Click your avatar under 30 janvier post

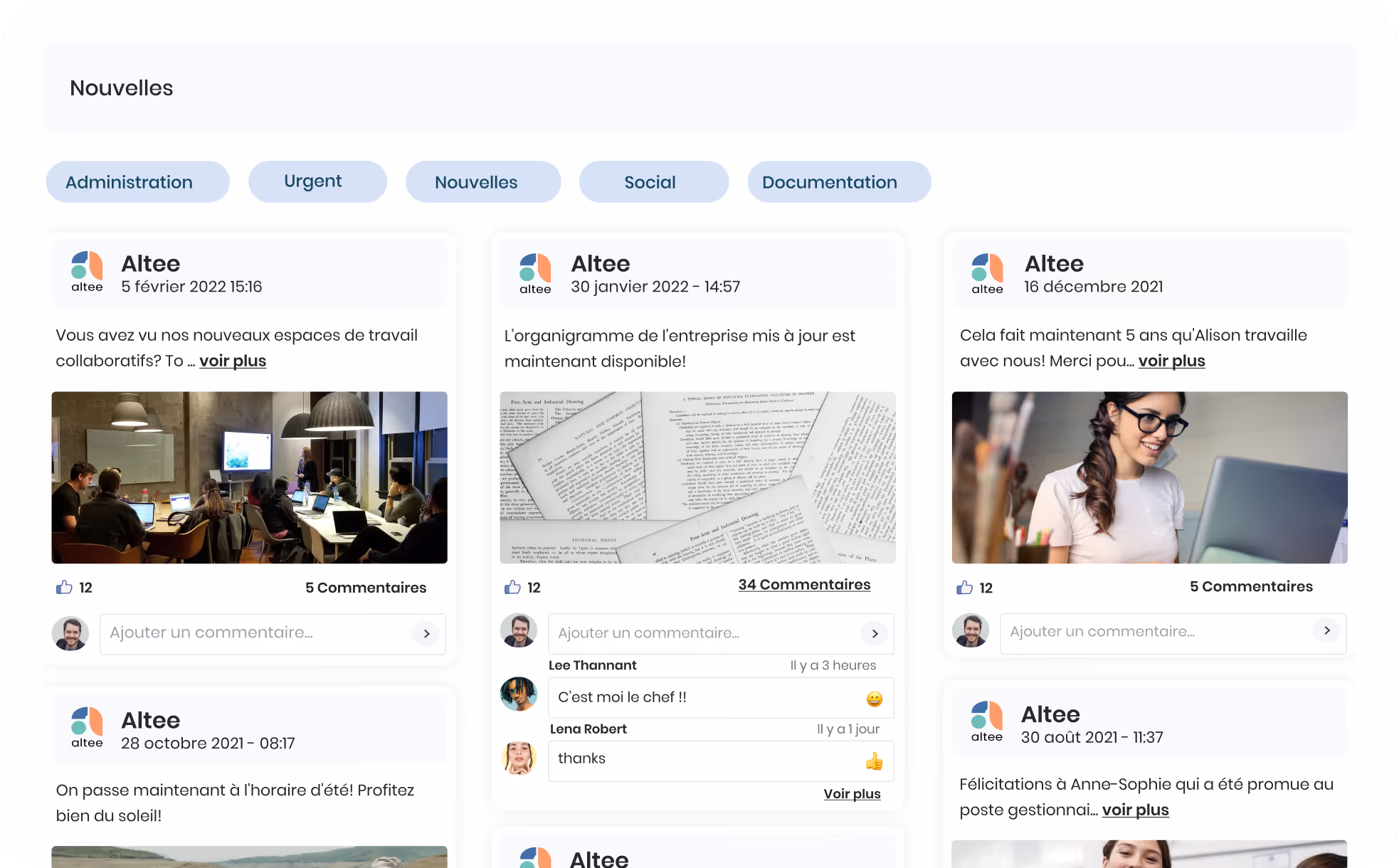click(x=519, y=630)
